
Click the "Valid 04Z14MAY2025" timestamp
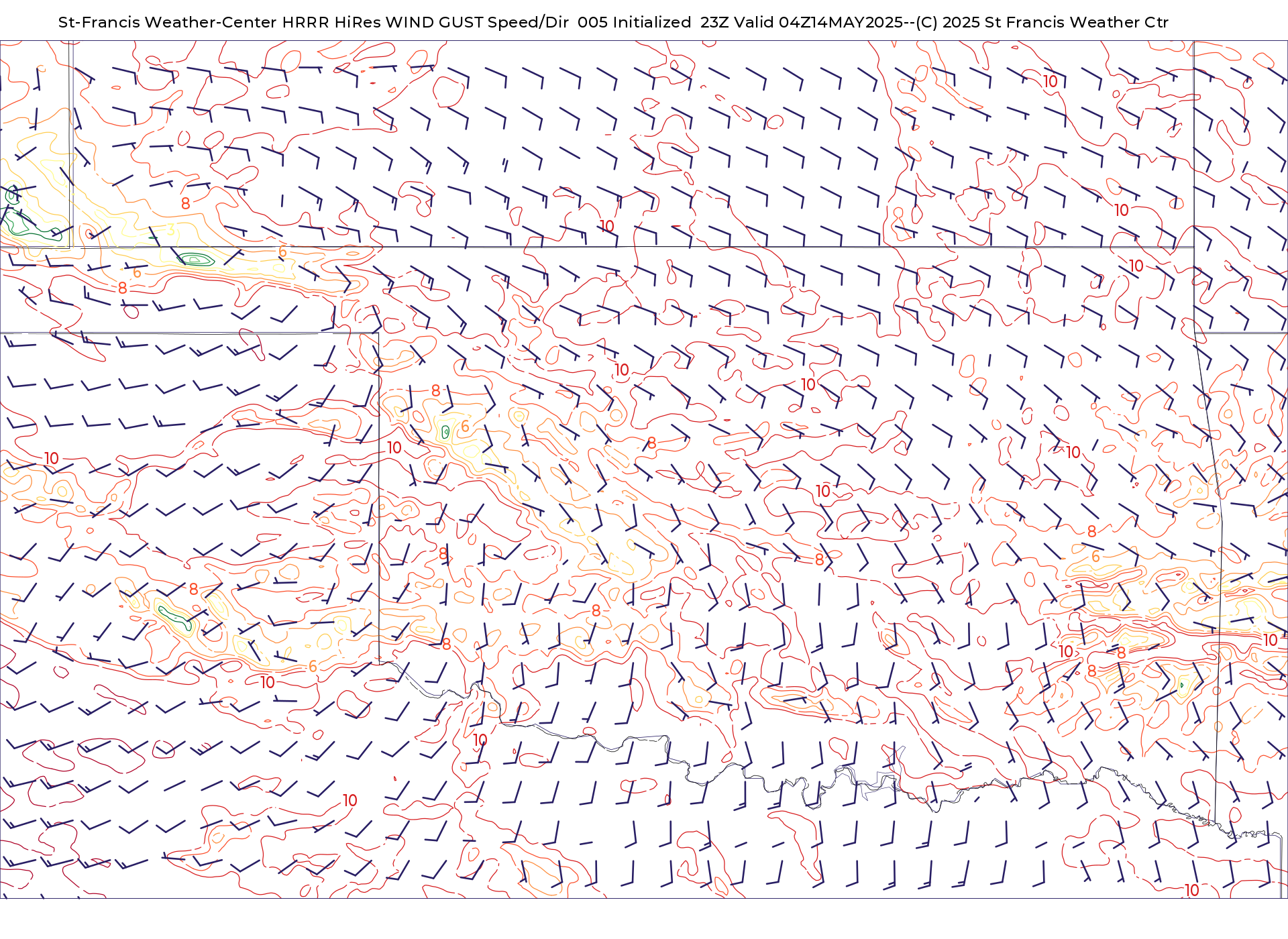pyautogui.click(x=818, y=22)
